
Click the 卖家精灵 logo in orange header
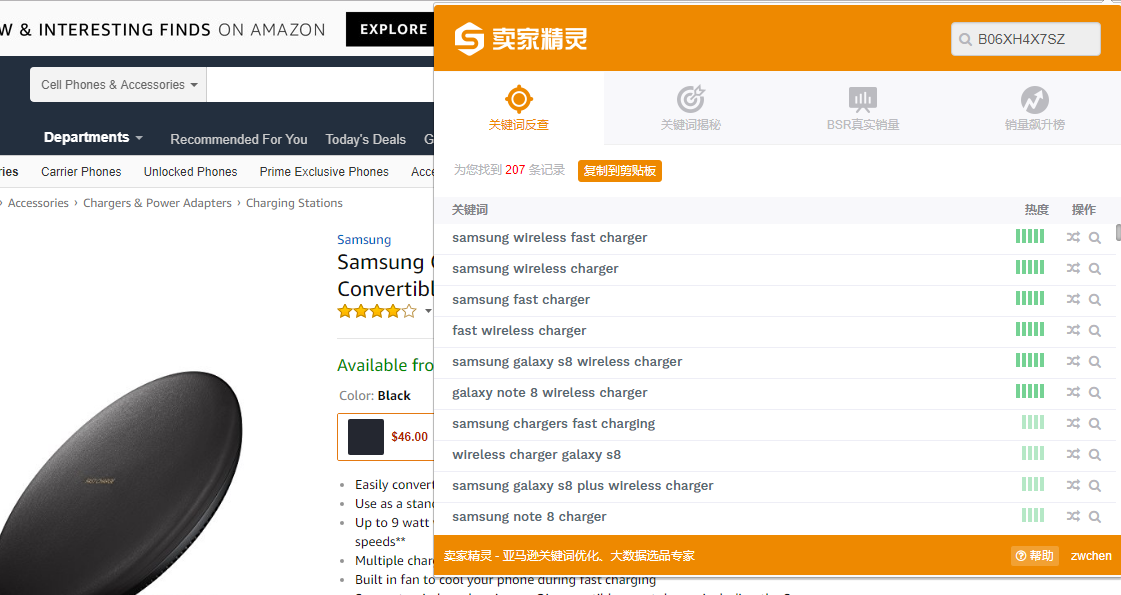click(520, 39)
